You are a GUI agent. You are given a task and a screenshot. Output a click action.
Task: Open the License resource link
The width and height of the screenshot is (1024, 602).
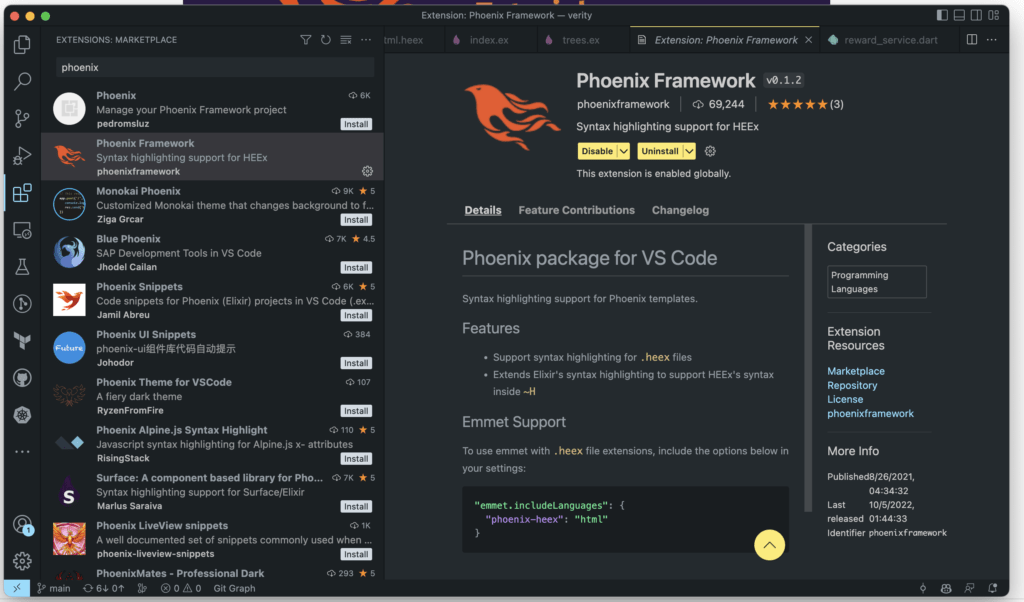click(844, 399)
